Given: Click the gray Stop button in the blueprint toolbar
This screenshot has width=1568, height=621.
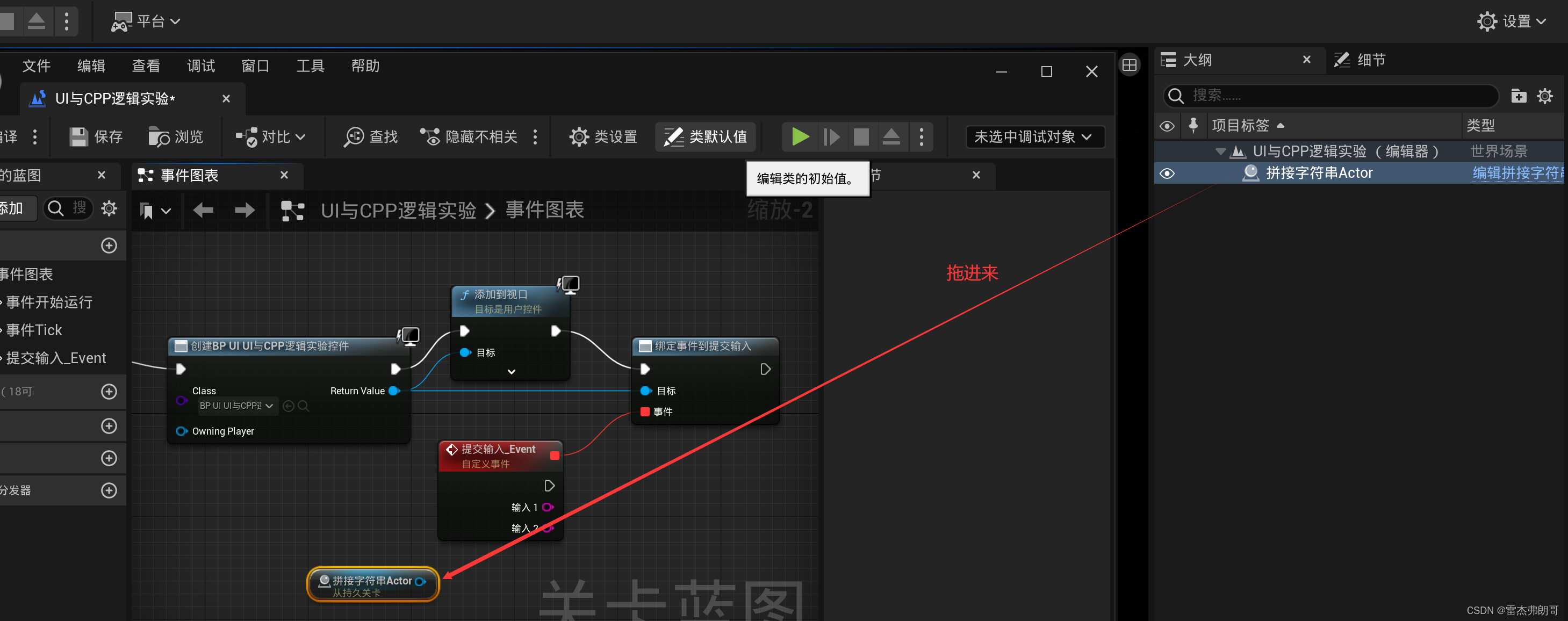Looking at the screenshot, I should (861, 137).
